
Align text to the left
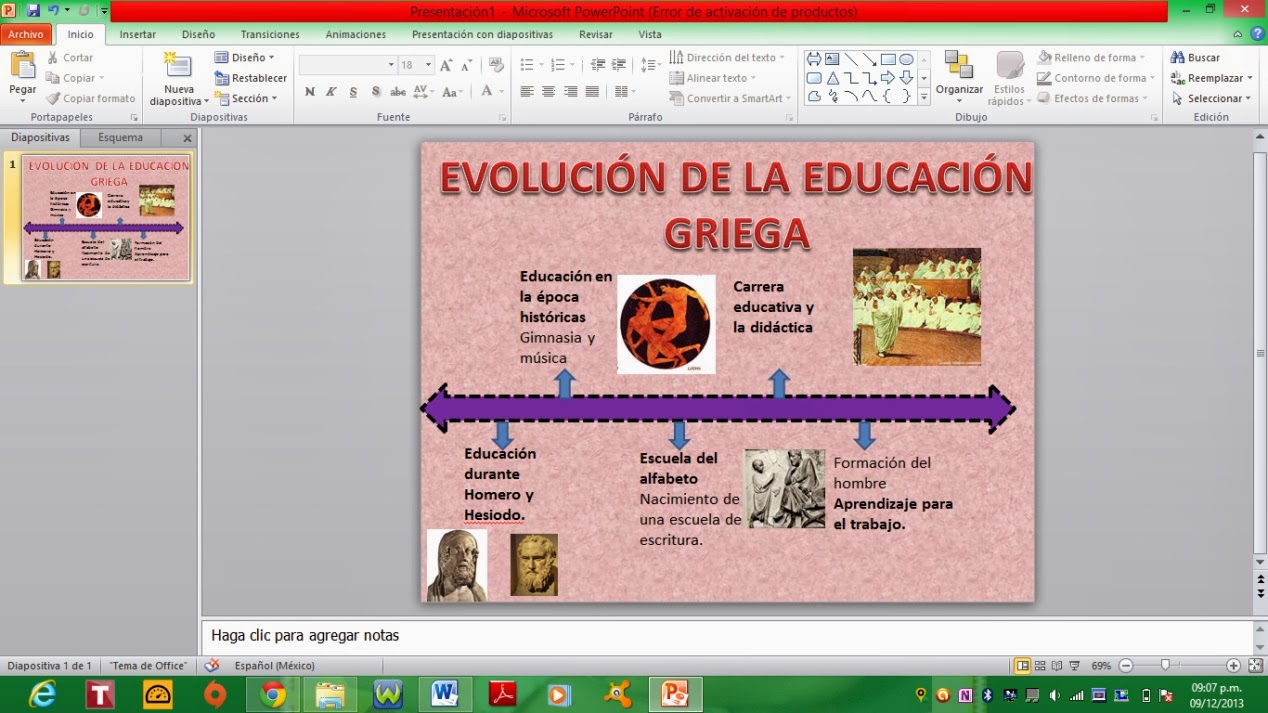527,91
